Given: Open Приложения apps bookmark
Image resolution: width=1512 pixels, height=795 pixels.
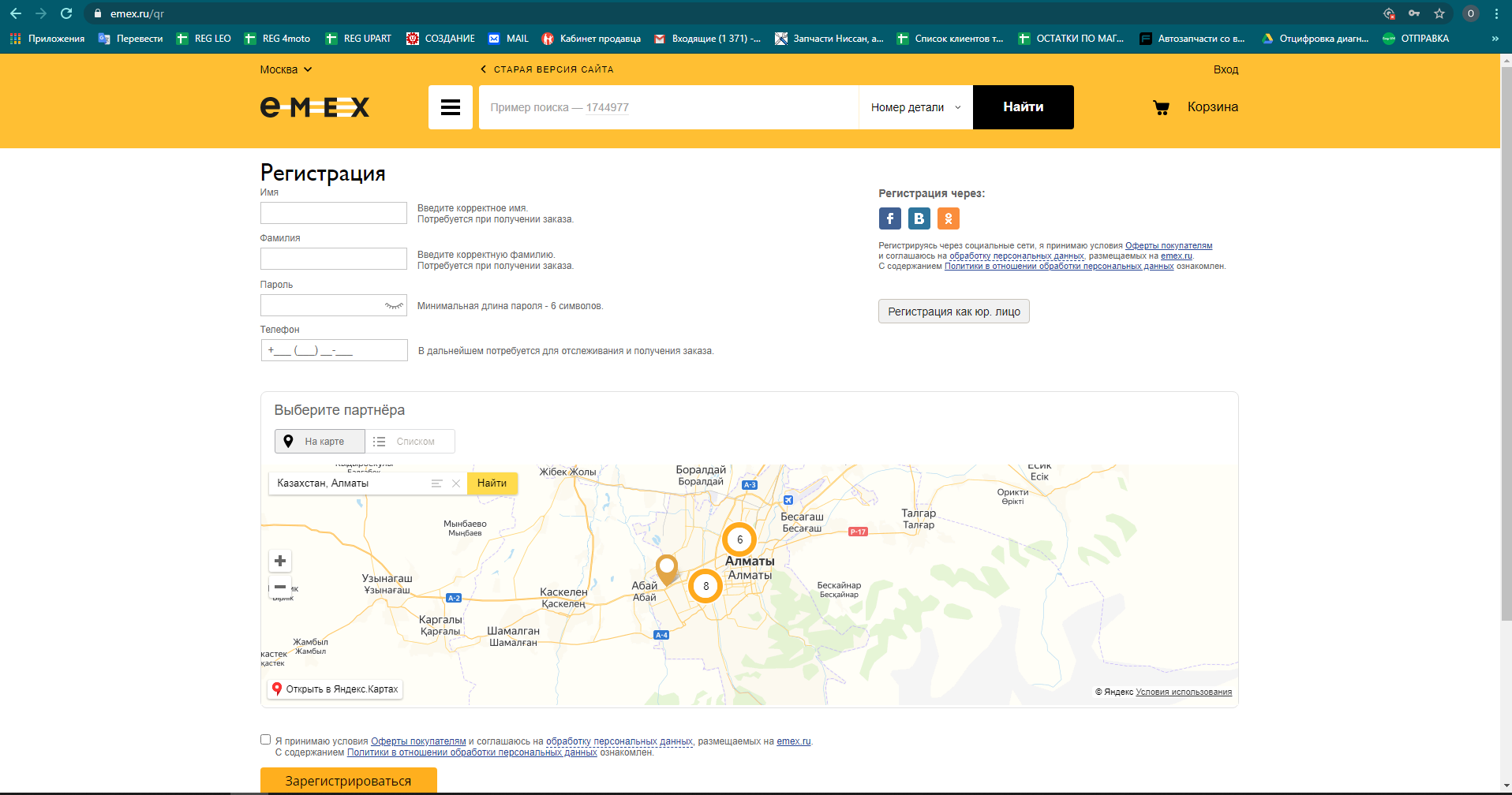Looking at the screenshot, I should 47,39.
